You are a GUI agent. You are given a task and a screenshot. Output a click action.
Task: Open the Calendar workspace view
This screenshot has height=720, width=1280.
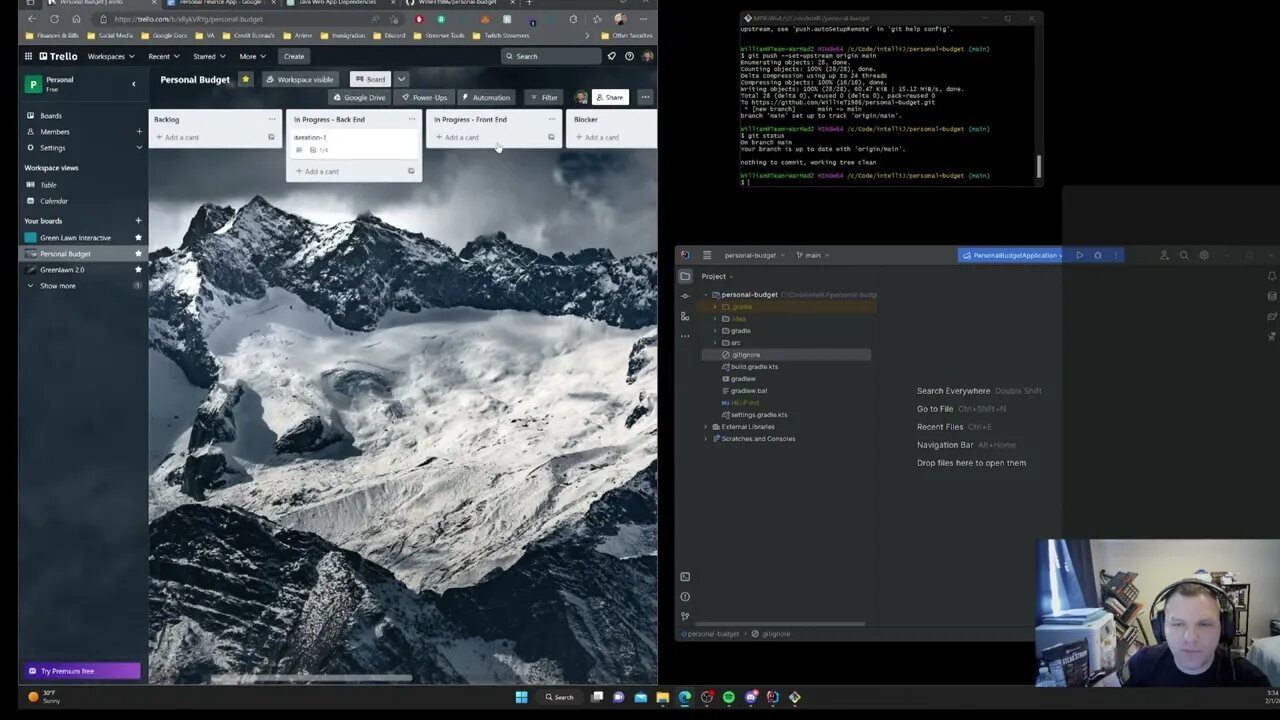[x=54, y=201]
